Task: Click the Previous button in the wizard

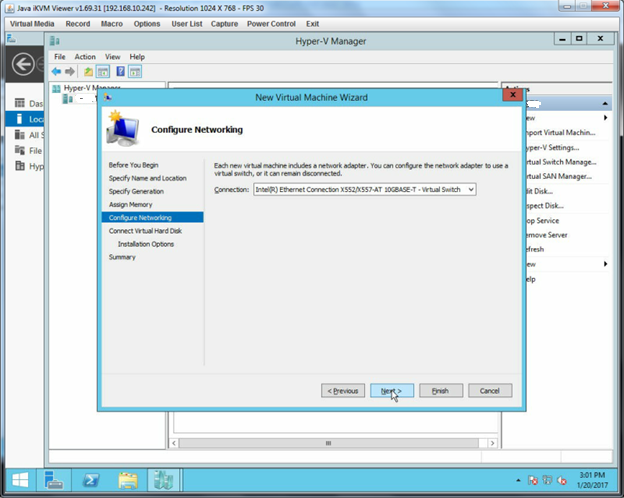Action: tap(343, 391)
